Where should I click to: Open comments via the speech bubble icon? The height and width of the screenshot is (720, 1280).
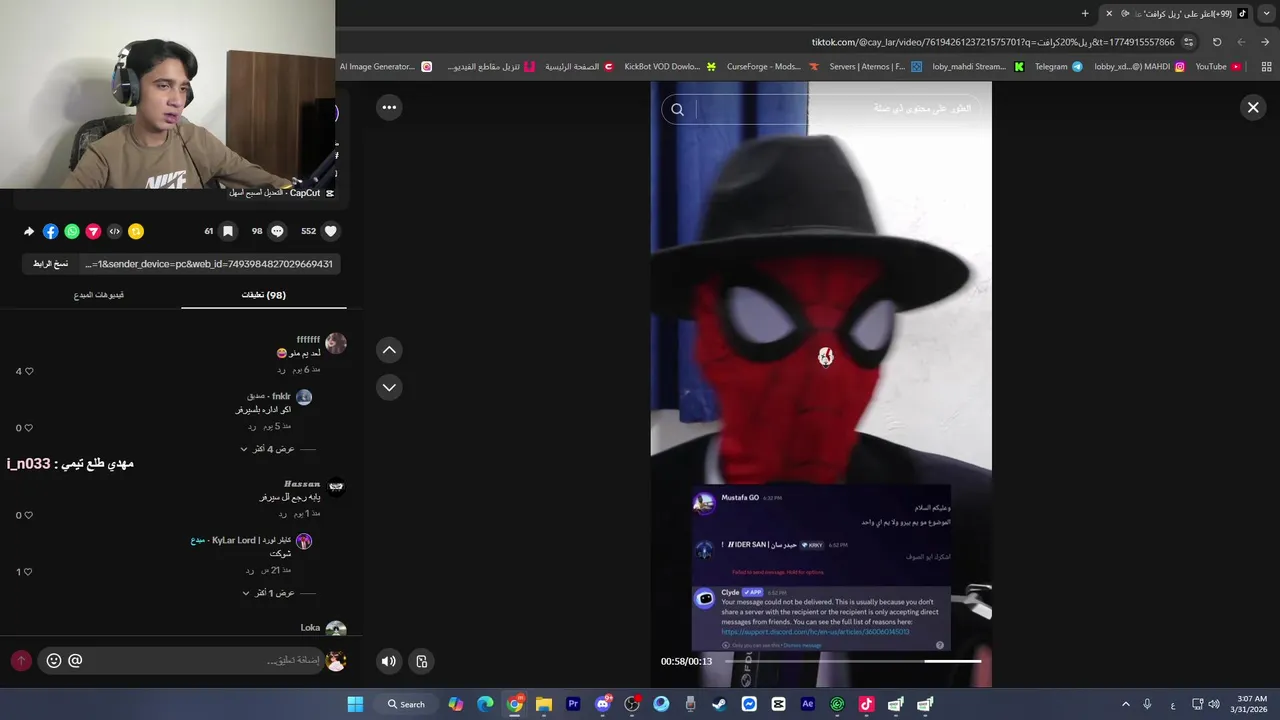click(278, 231)
